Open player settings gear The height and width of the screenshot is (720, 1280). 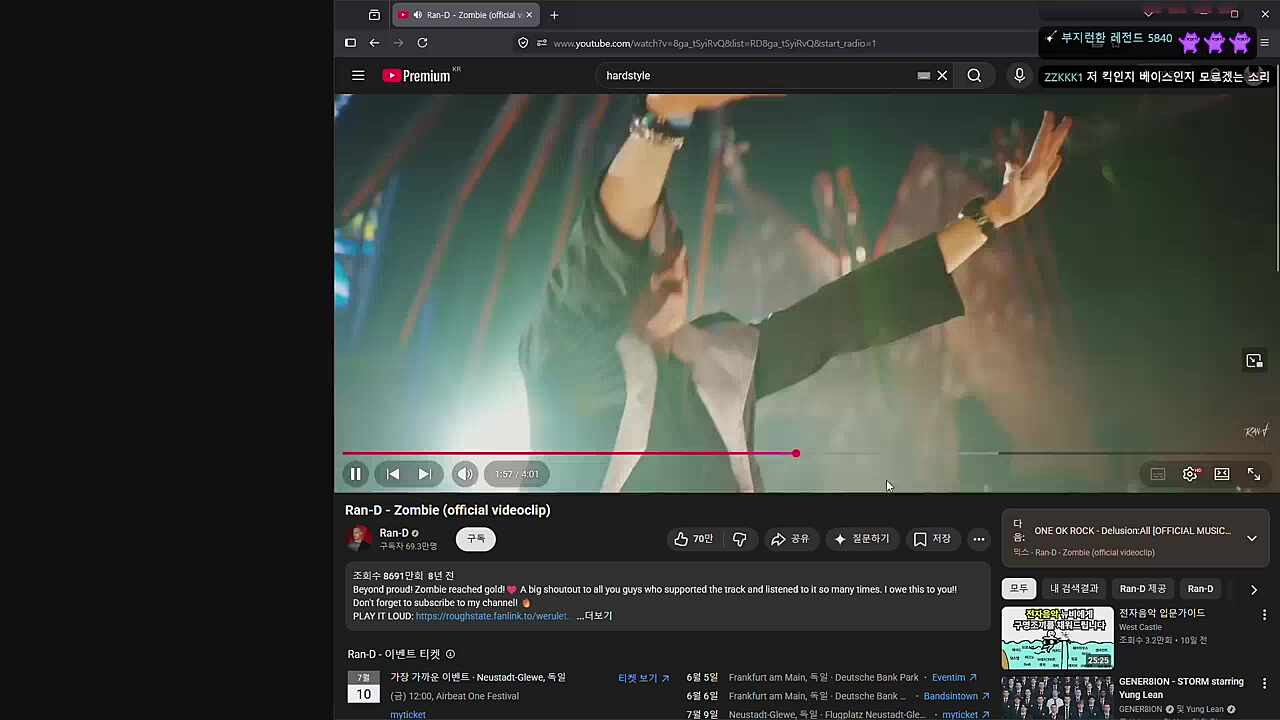(1190, 474)
